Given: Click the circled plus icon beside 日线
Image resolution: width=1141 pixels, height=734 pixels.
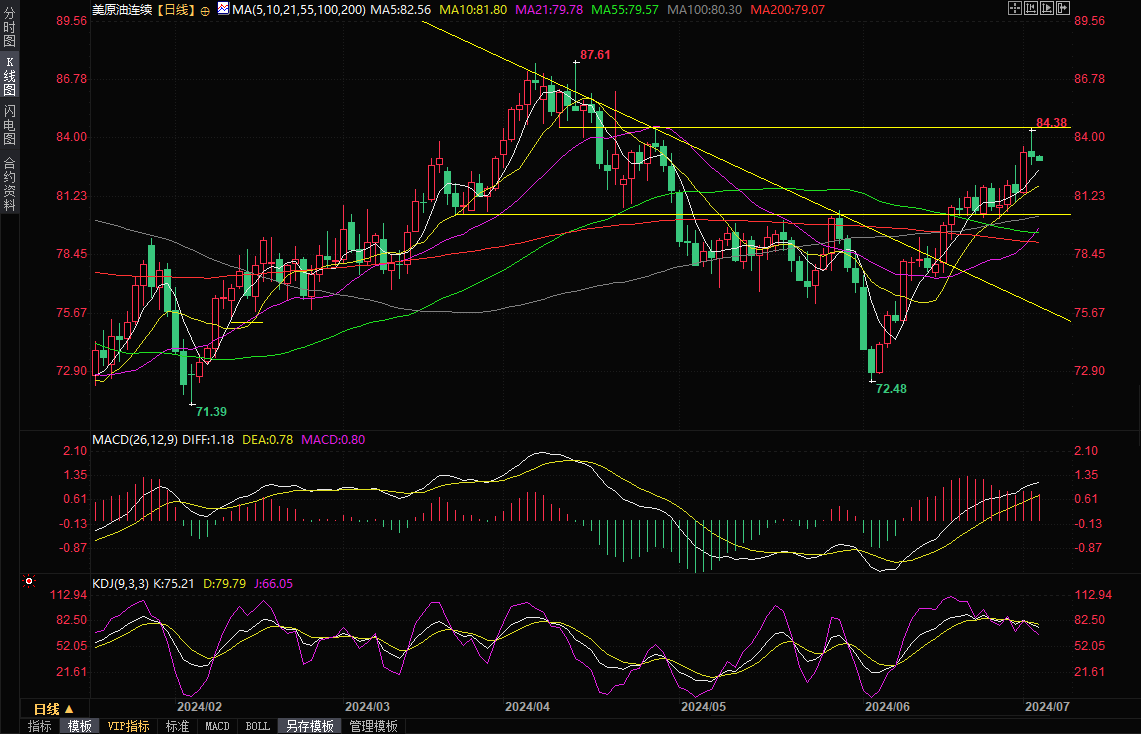Looking at the screenshot, I should [x=205, y=9].
